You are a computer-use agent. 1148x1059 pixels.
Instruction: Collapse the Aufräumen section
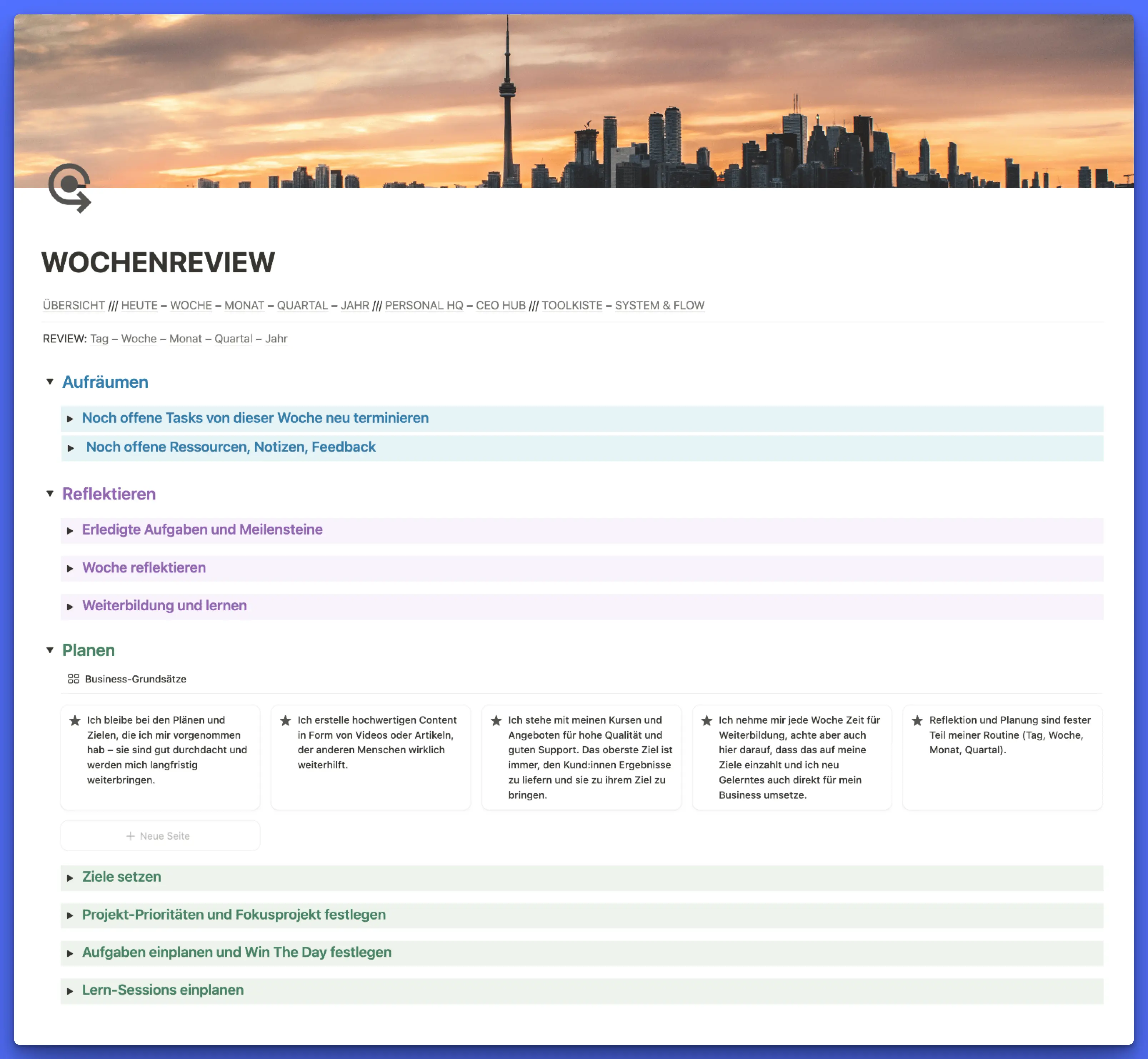[50, 382]
